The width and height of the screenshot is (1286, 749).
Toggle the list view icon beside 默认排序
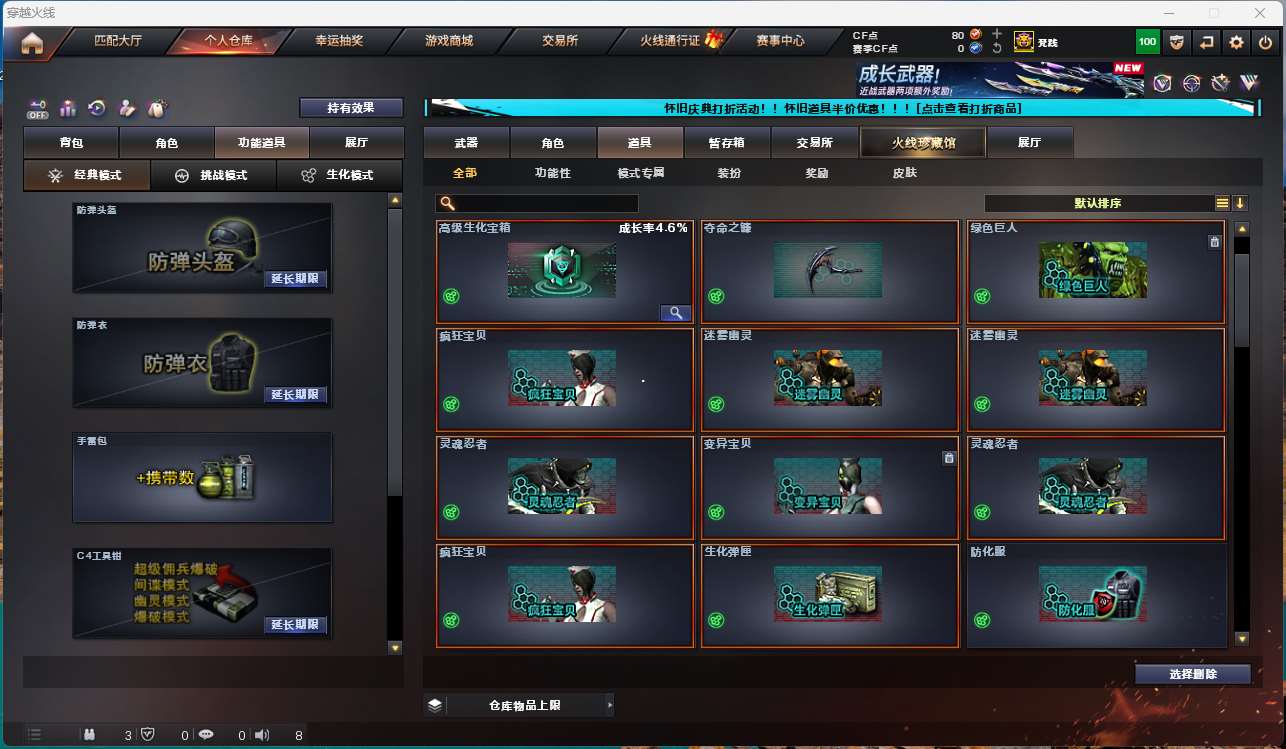pos(1222,203)
